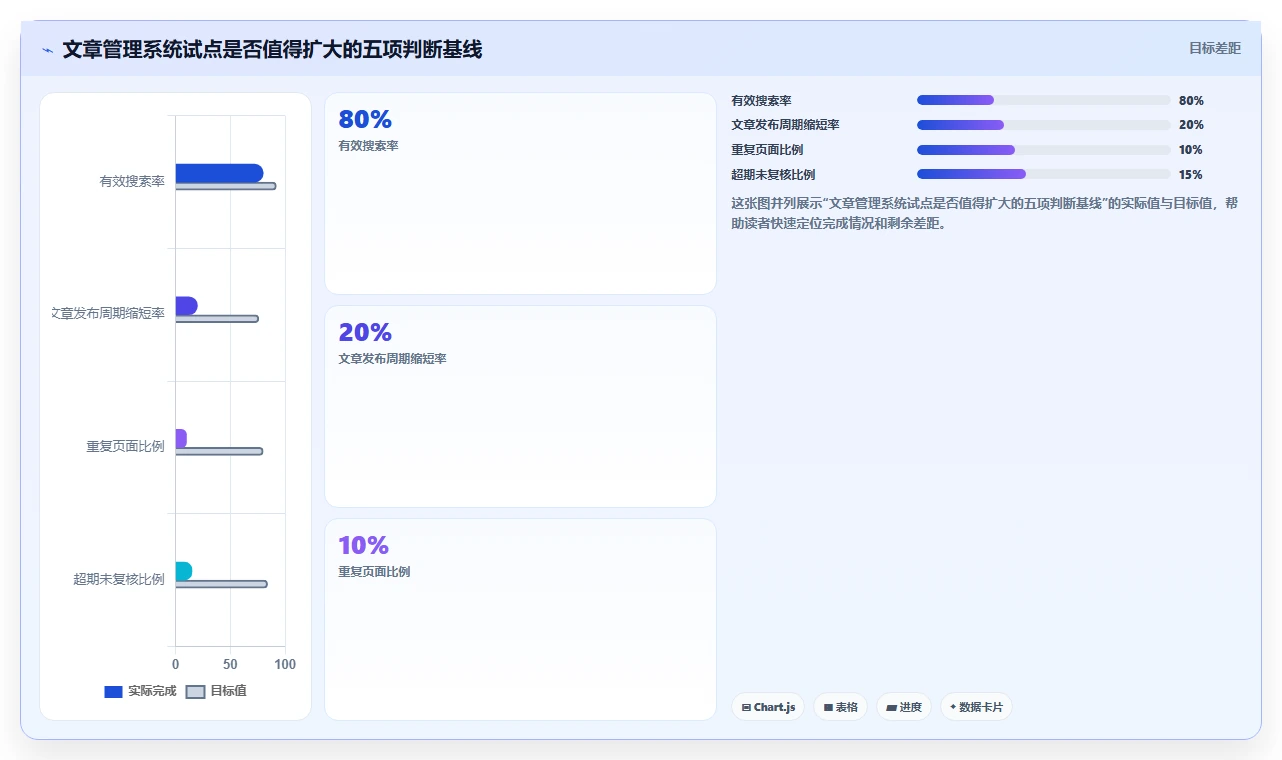Click the 表格 tag chip
The height and width of the screenshot is (760, 1282).
[x=840, y=707]
